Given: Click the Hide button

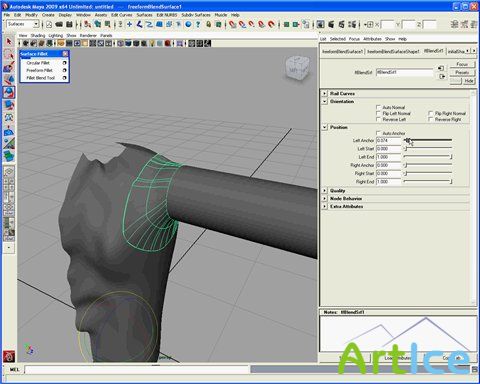Looking at the screenshot, I should pyautogui.click(x=469, y=81).
